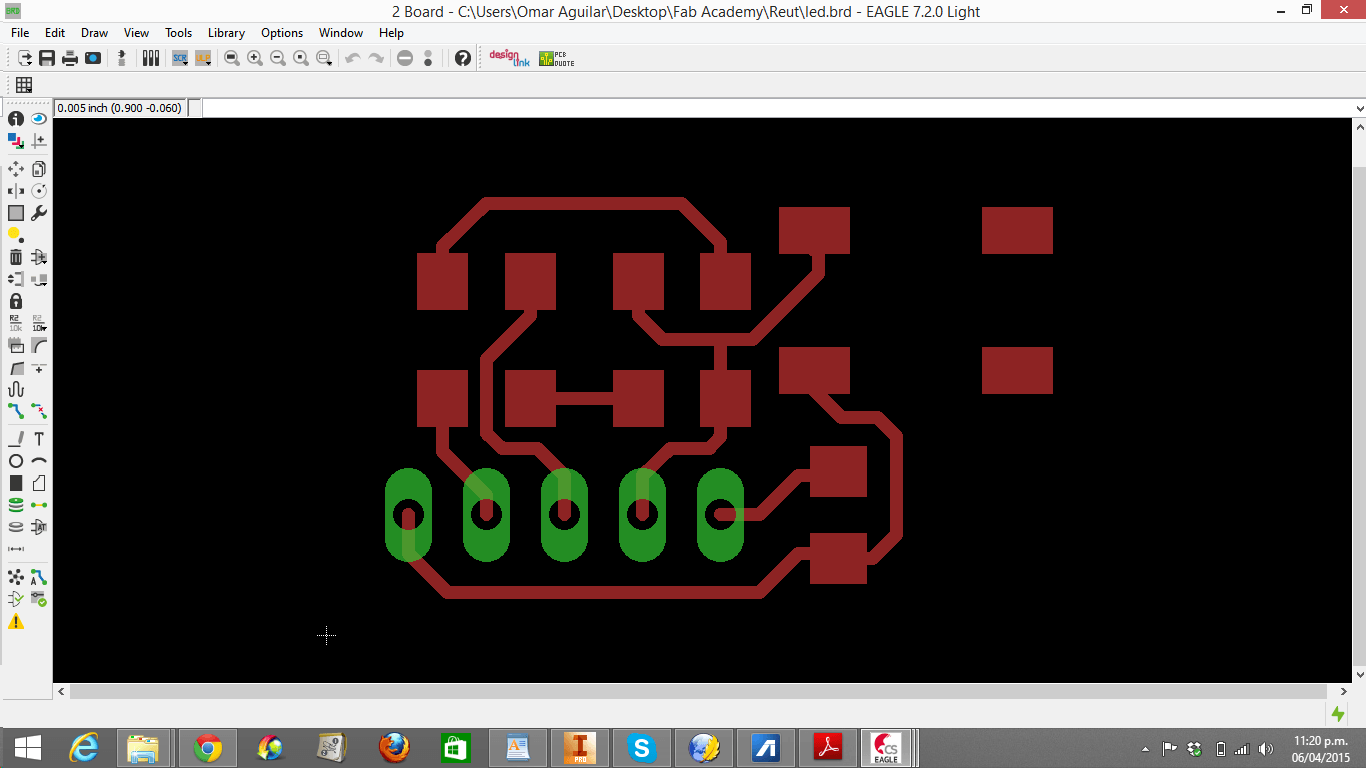The height and width of the screenshot is (768, 1366).
Task: Click the Open file toolbar icon
Action: click(x=25, y=59)
